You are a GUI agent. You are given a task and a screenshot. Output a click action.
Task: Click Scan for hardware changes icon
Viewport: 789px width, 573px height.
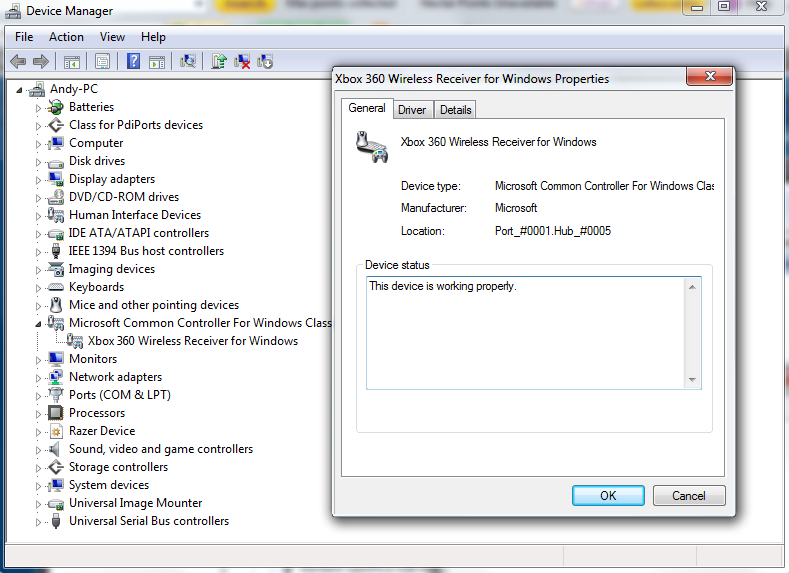(x=188, y=61)
